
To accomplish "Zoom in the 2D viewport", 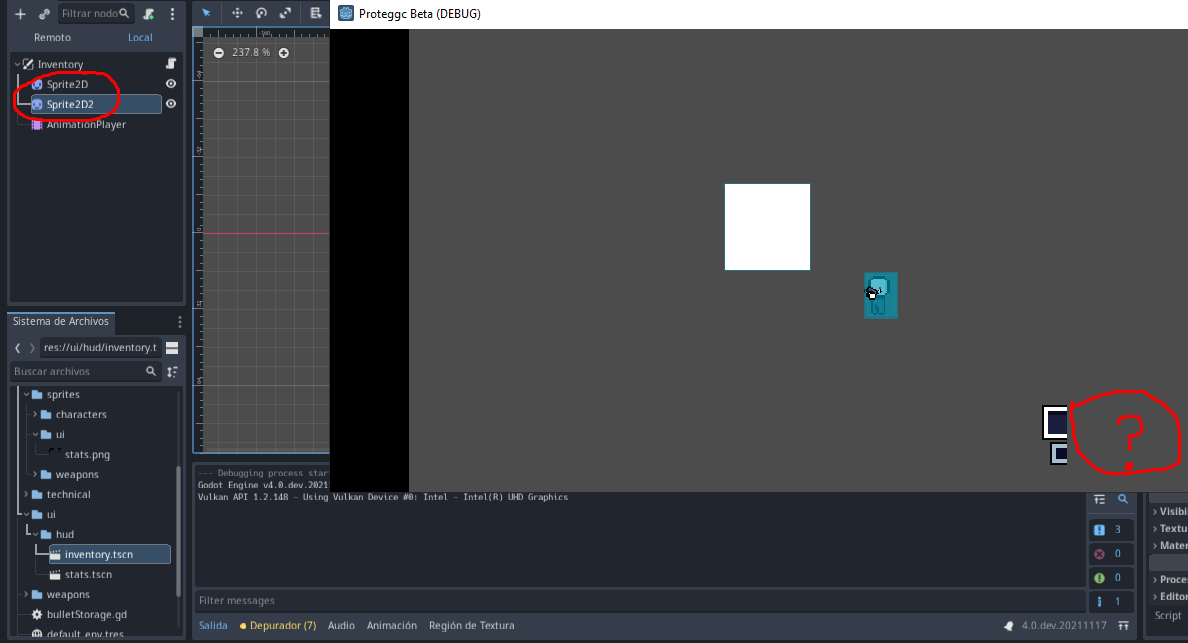I will (283, 53).
